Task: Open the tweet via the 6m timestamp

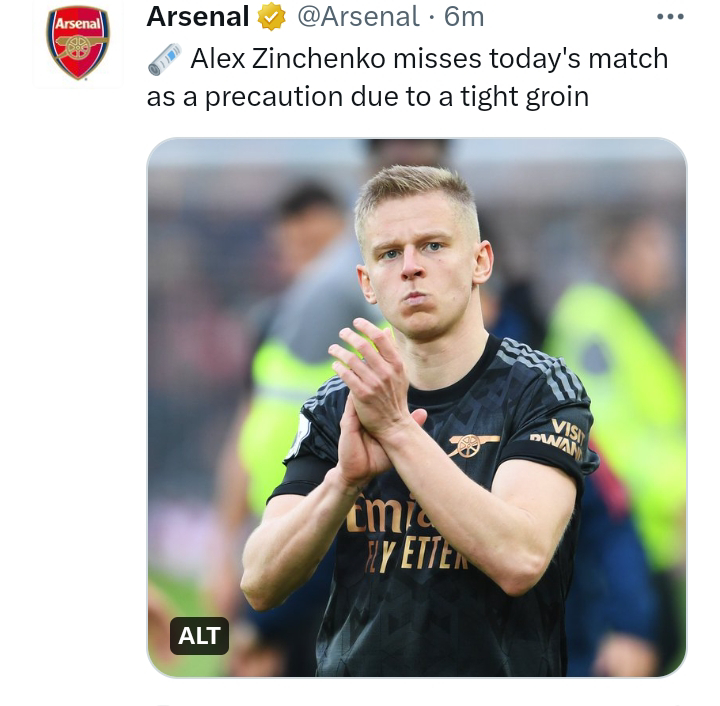Action: [x=464, y=17]
